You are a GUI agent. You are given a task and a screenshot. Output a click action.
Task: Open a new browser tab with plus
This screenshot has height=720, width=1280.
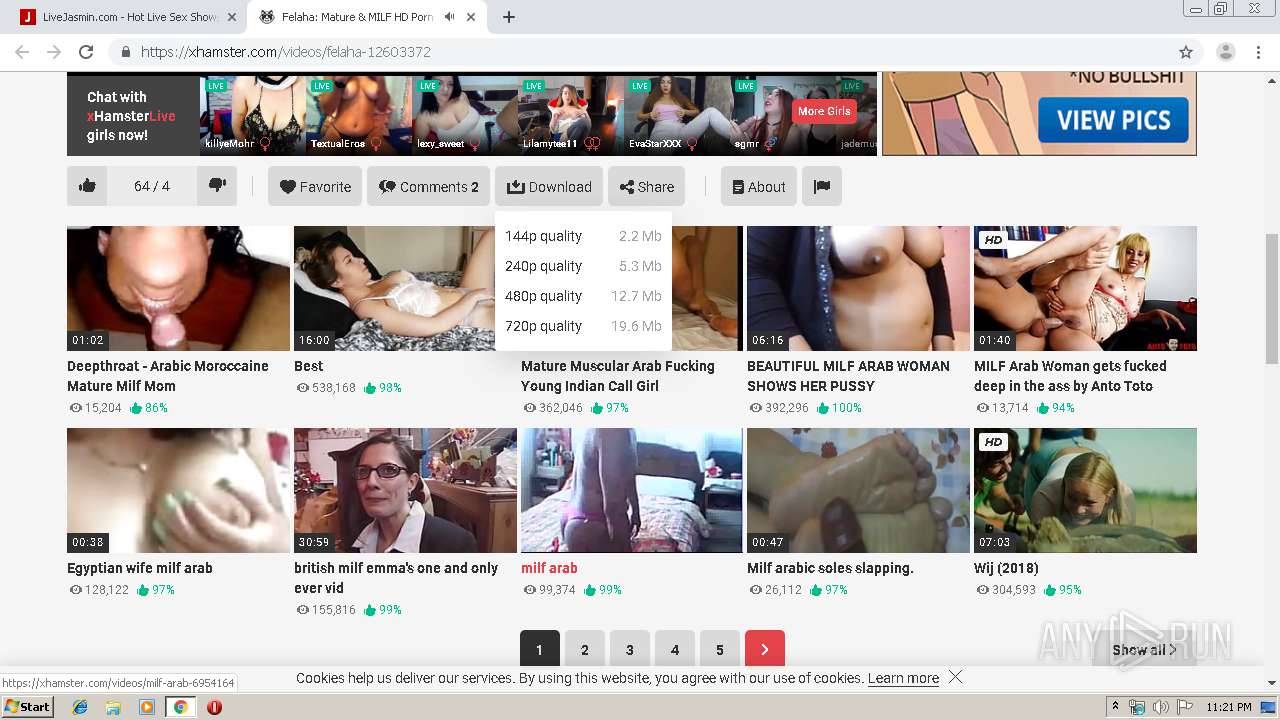(509, 17)
